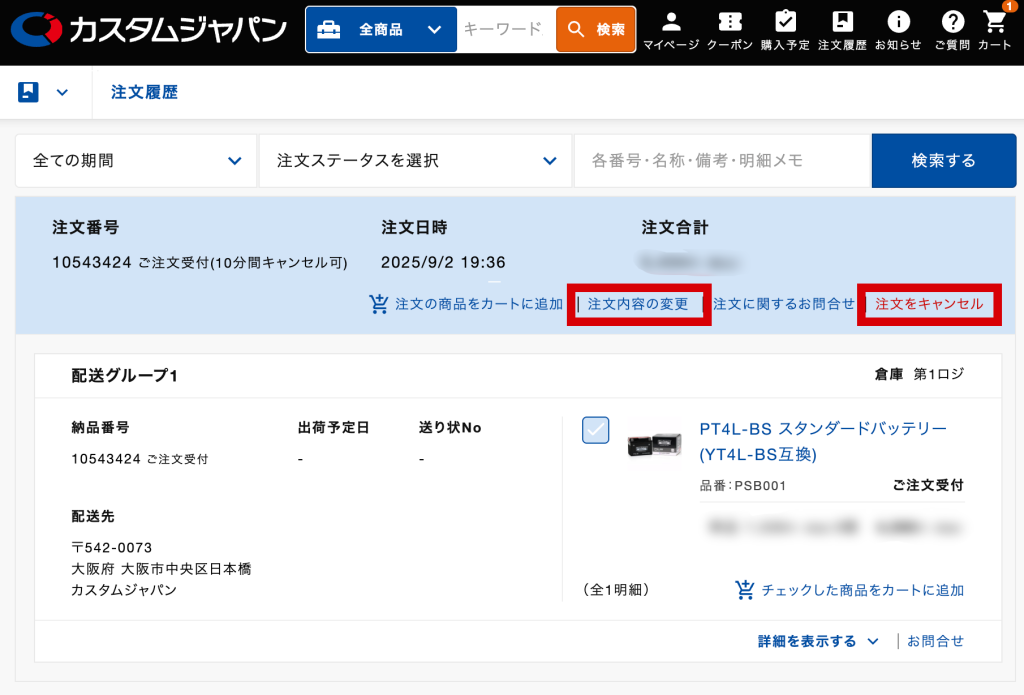
Task: Open the 注文ステータスを選択 dropdown
Action: [x=415, y=160]
